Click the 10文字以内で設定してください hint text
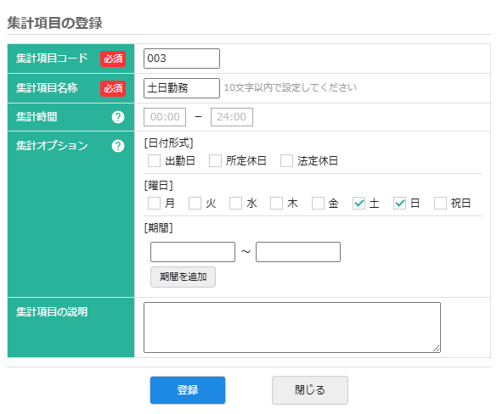Viewport: 497px width, 414px height. pos(290,88)
